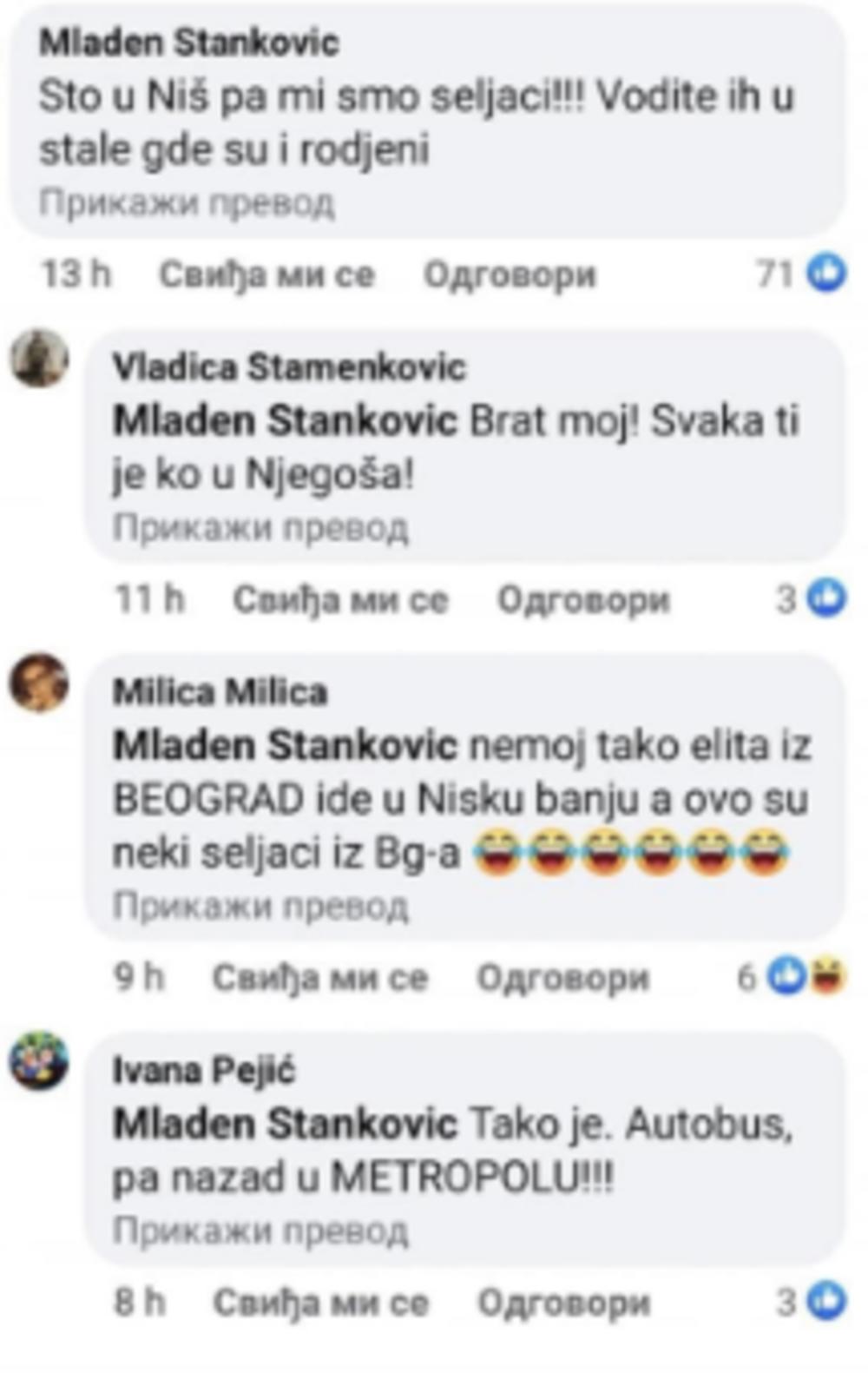Open Ivana Pejić's profile avatar
This screenshot has height=1373, width=868.
pos(39,1060)
